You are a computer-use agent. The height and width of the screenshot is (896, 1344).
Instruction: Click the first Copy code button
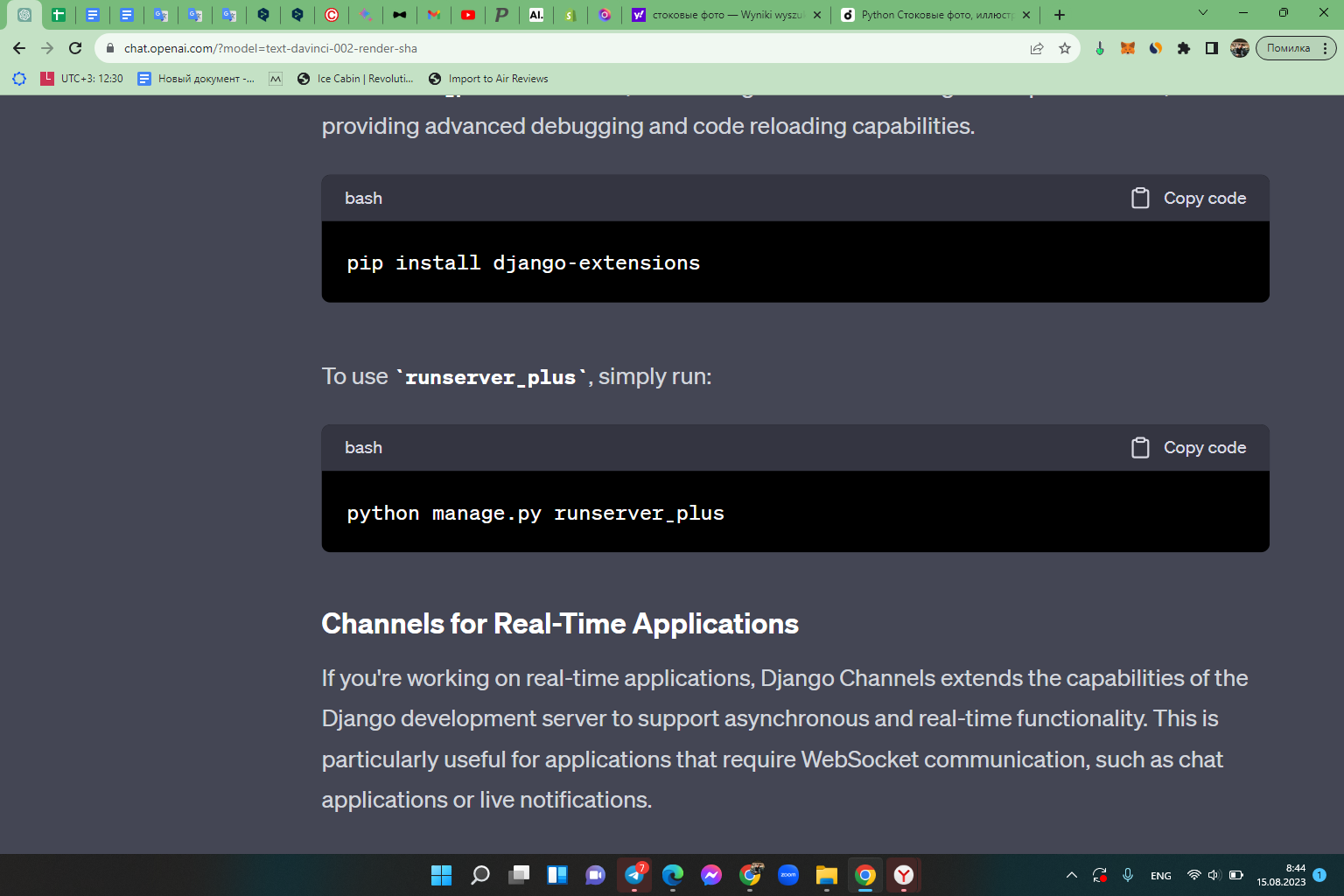click(1186, 198)
